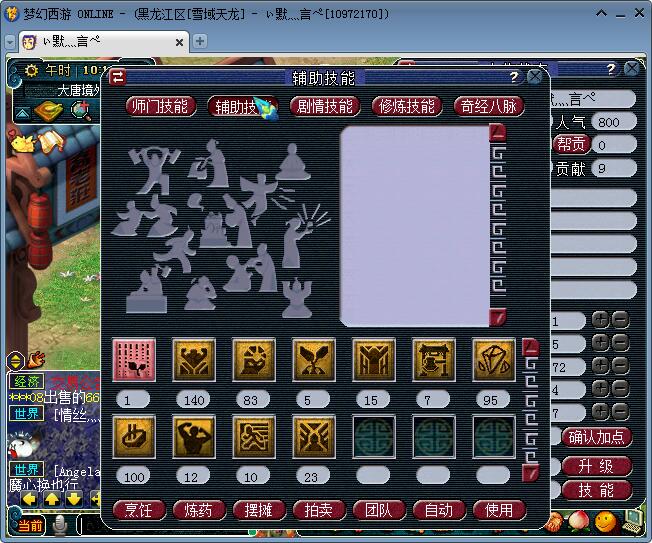Image resolution: width=652 pixels, height=543 pixels.
Task: Click the yellow down-arrow chat button
Action: (x=74, y=499)
